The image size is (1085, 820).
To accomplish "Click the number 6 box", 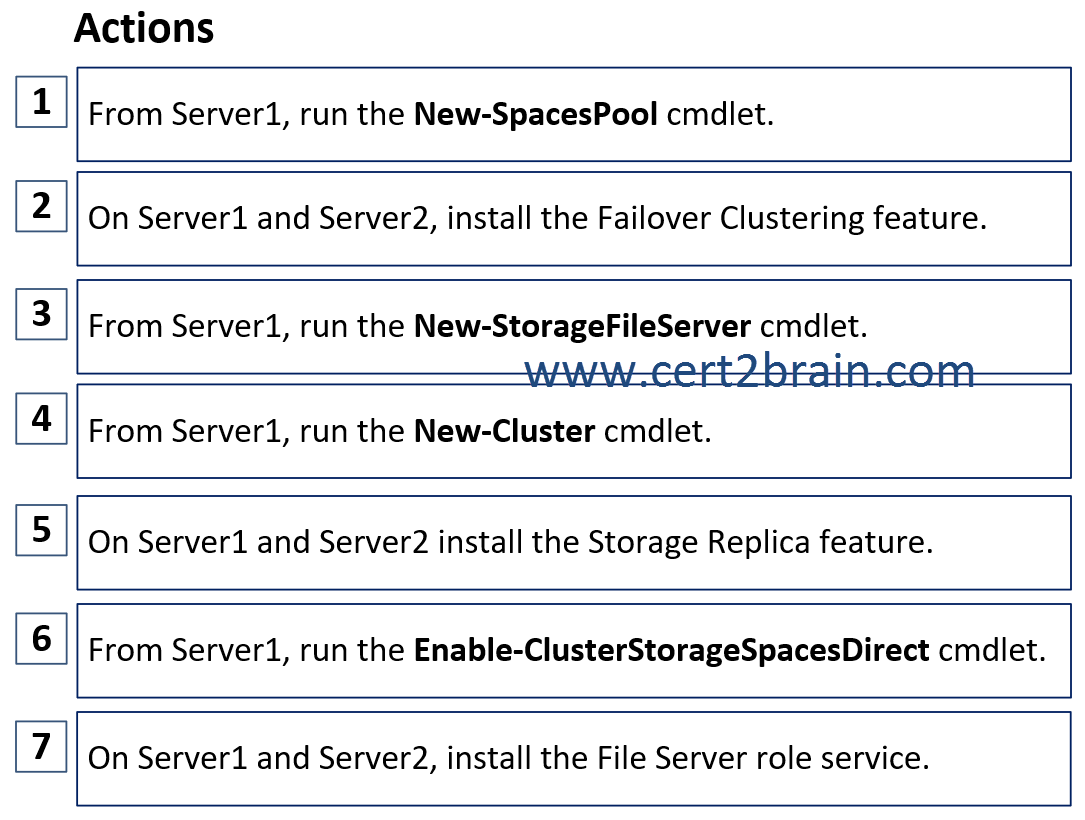I will [x=42, y=638].
